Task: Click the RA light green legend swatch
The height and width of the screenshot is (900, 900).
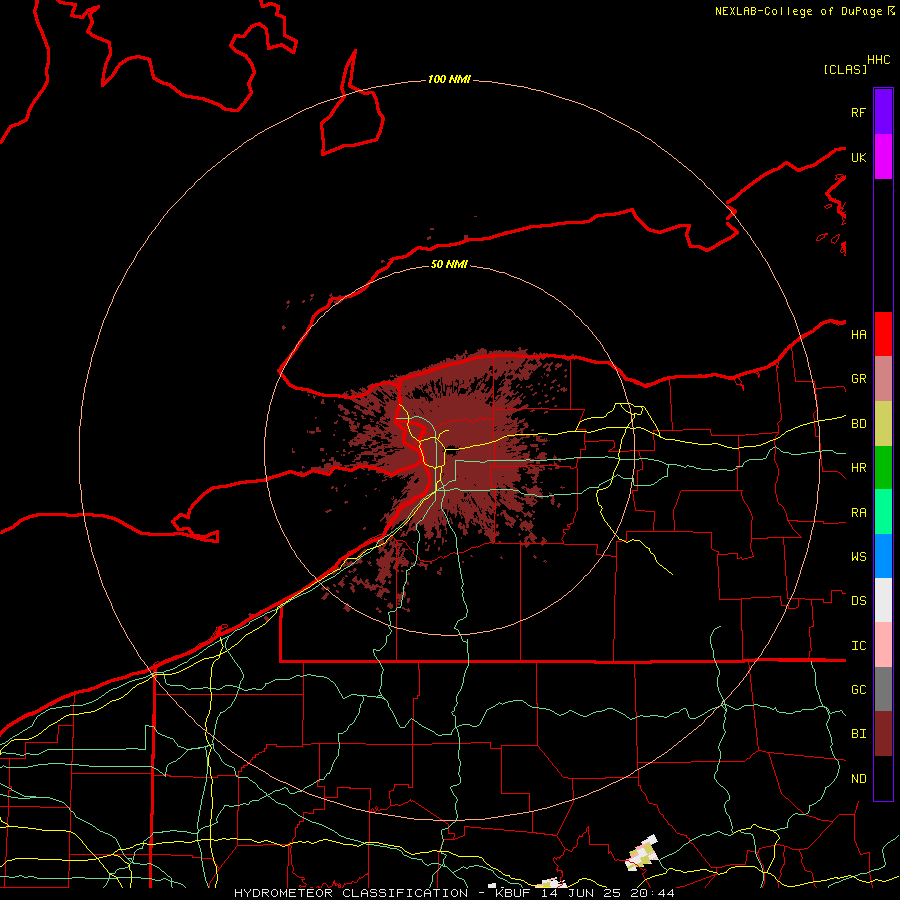Action: [883, 512]
